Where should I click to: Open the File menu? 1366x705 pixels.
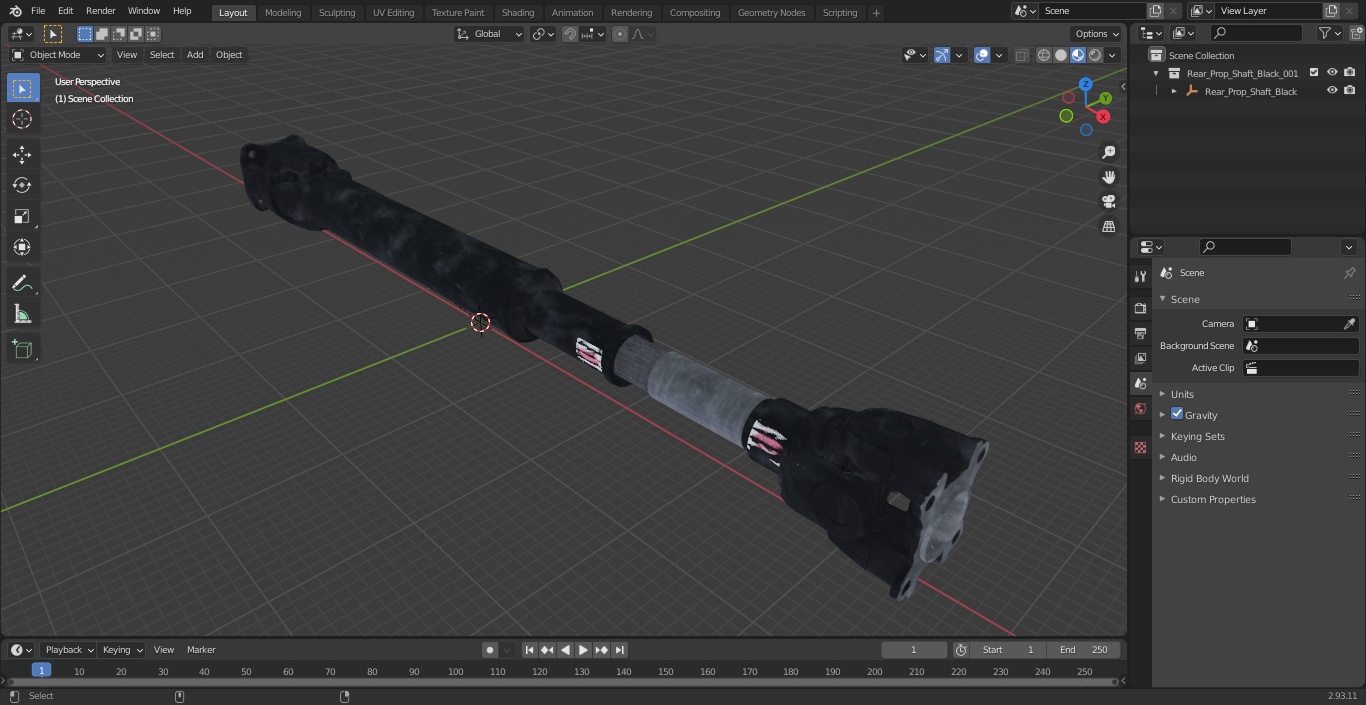[38, 11]
